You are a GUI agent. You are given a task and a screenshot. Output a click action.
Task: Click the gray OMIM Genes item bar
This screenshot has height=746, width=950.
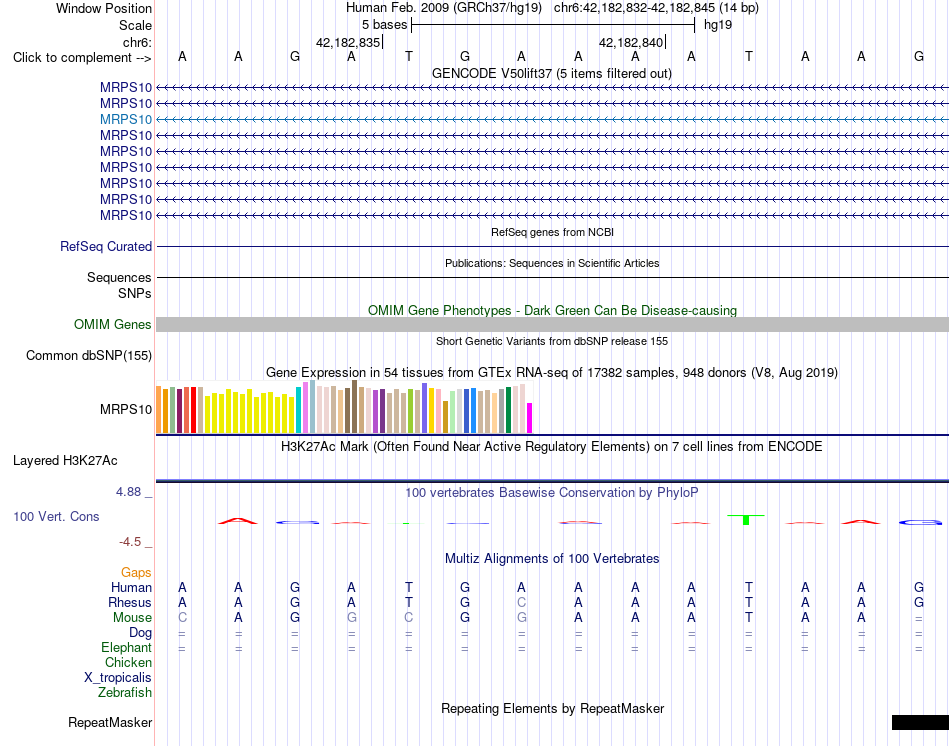[552, 325]
